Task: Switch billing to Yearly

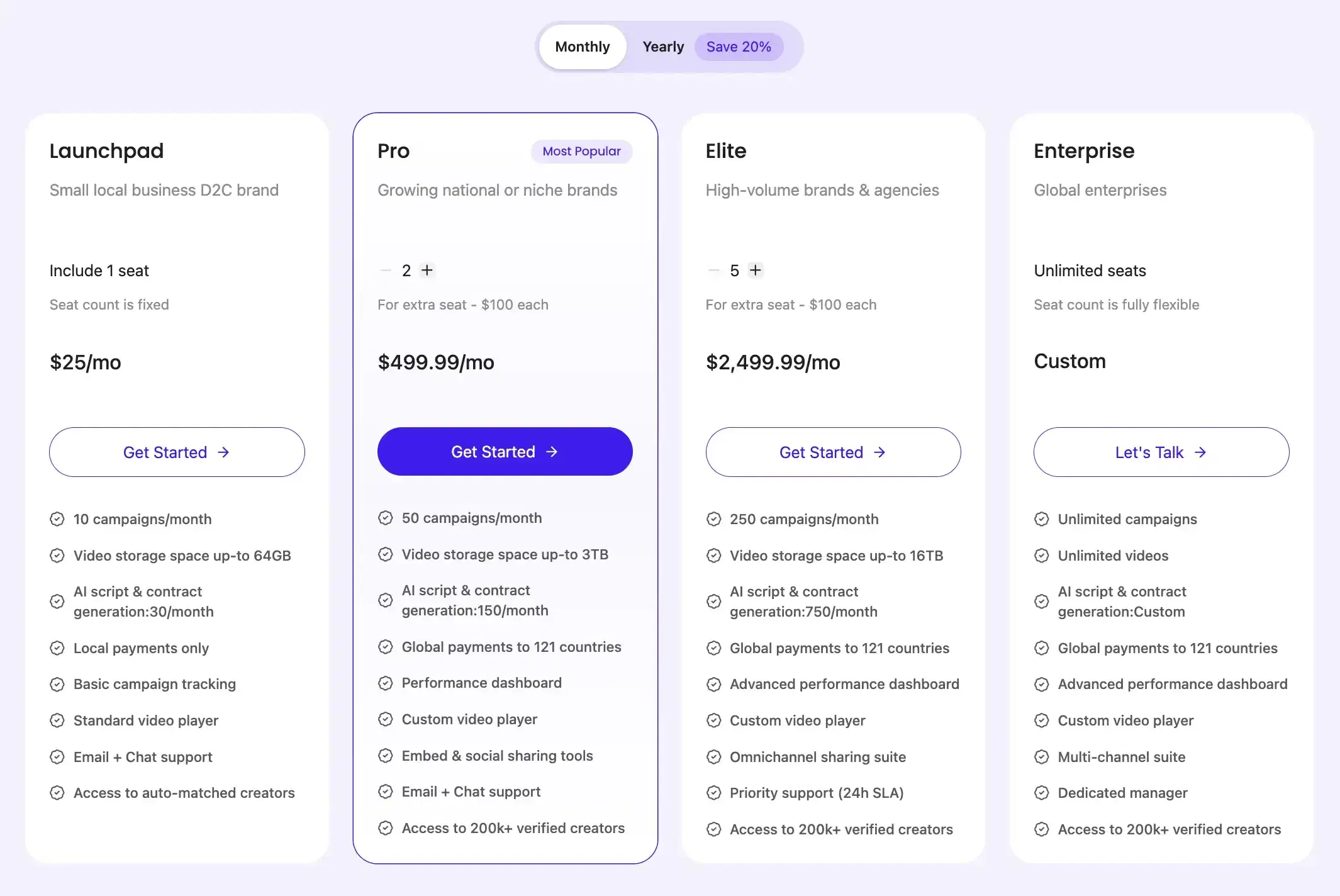Action: [x=662, y=46]
